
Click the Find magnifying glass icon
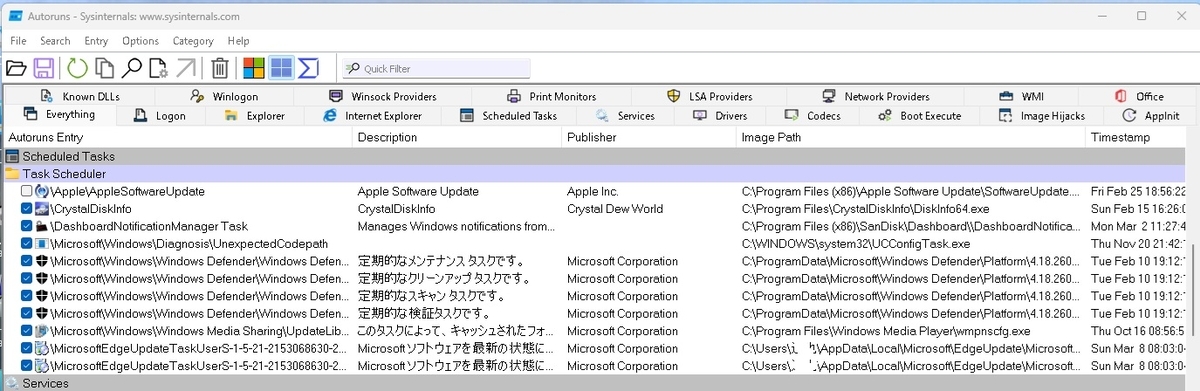(131, 68)
